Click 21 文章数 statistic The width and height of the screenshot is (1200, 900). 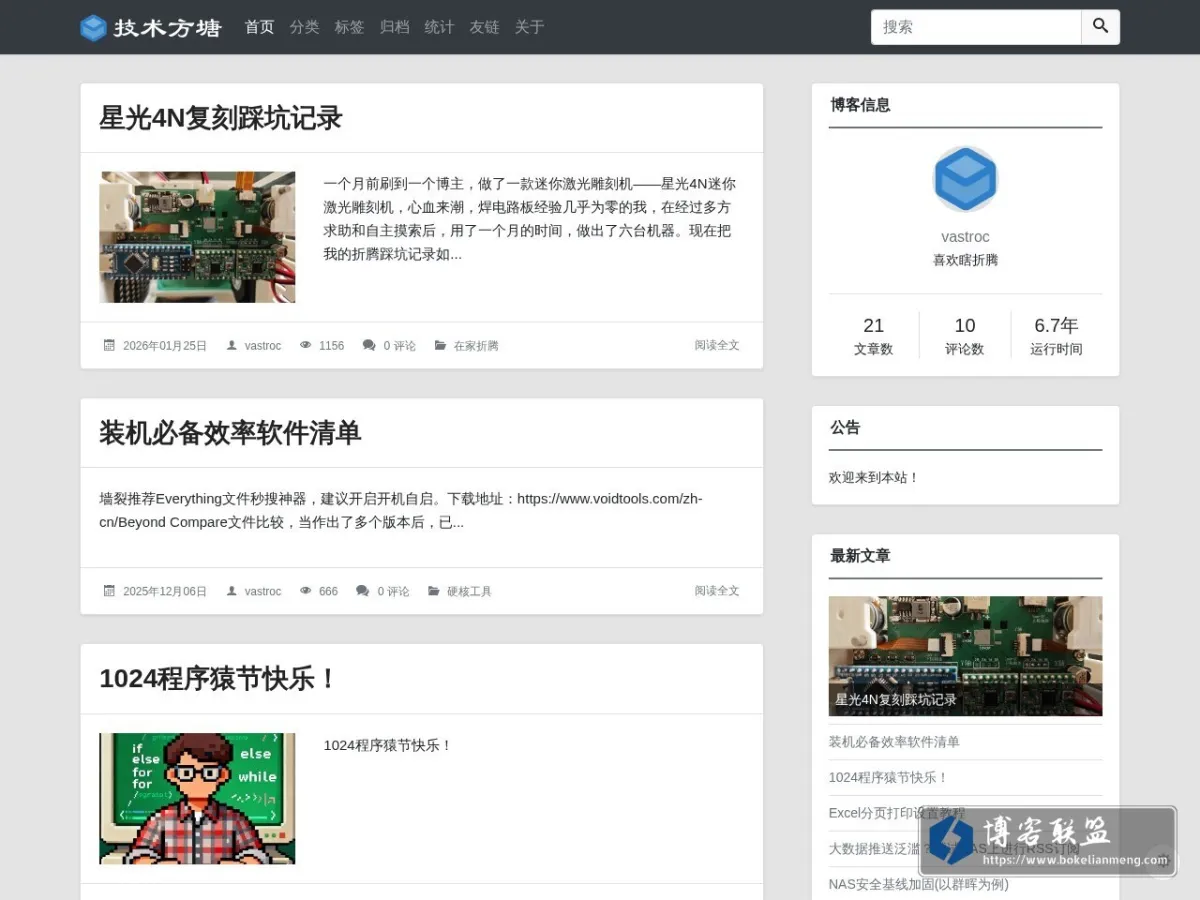[x=873, y=336]
